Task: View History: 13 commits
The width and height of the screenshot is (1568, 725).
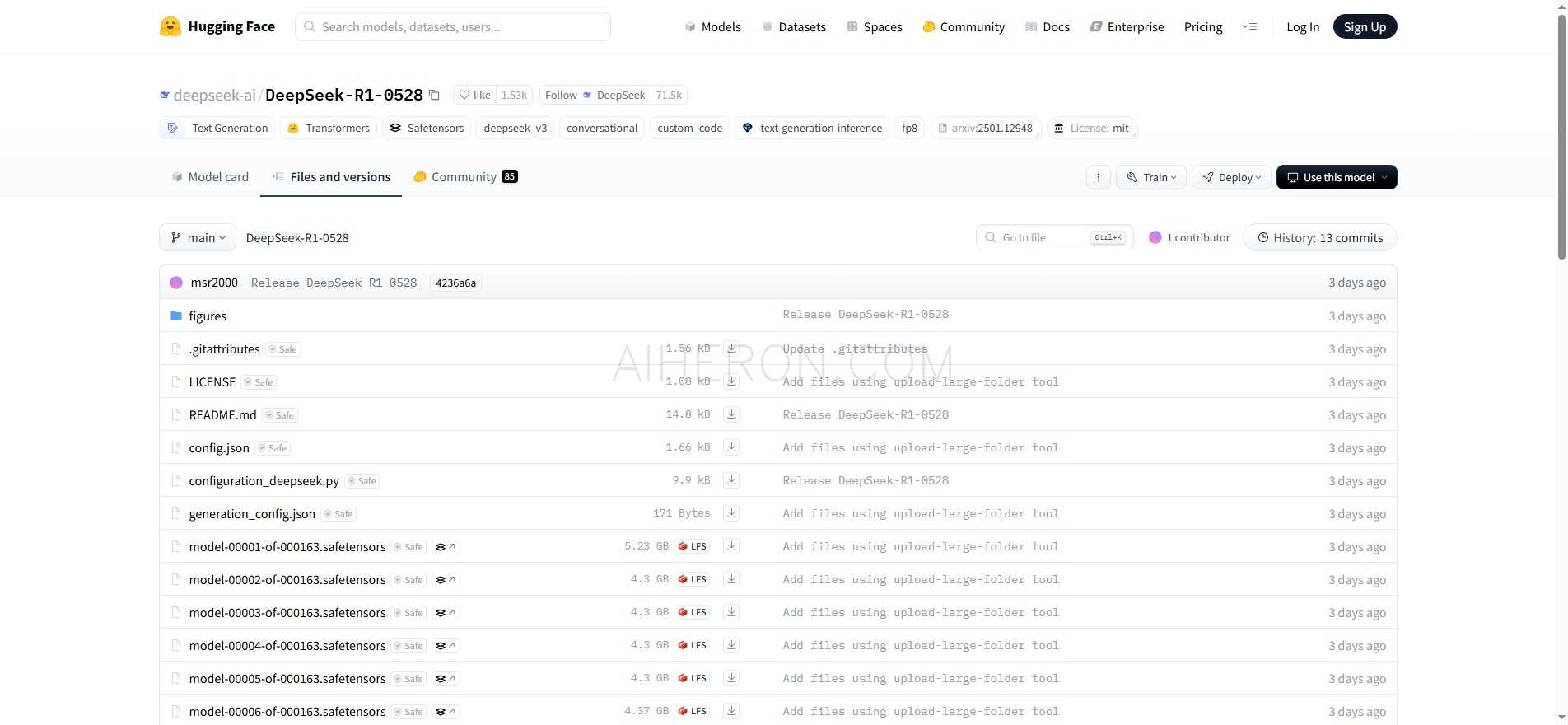Action: click(x=1319, y=237)
